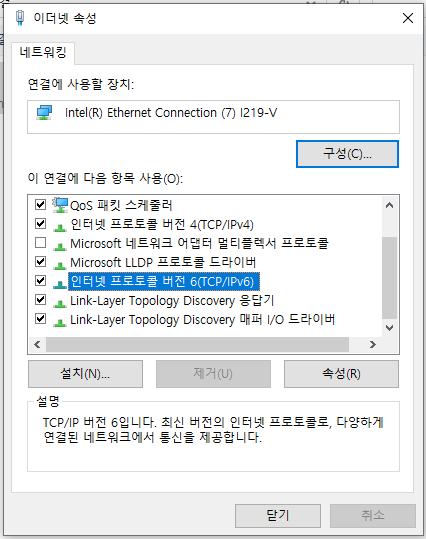Screen dimensions: 426x539
Task: Select Link-Layer Topology Discovery 응답기 row text
Action: pyautogui.click(x=172, y=301)
